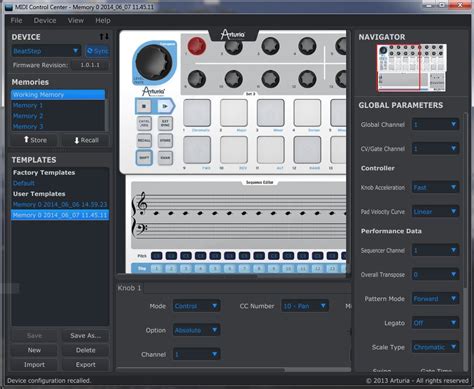Click the CNTRL/SEQ button on the device

pyautogui.click(x=144, y=123)
